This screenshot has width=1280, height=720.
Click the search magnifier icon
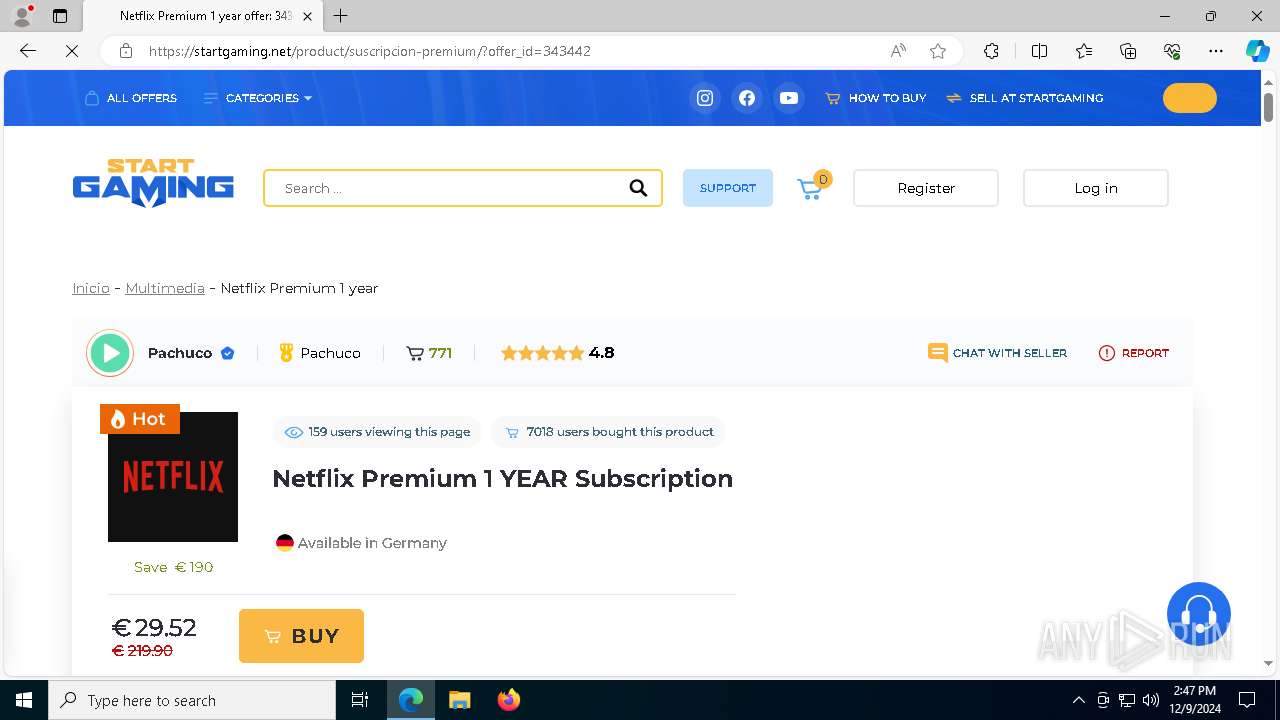638,188
